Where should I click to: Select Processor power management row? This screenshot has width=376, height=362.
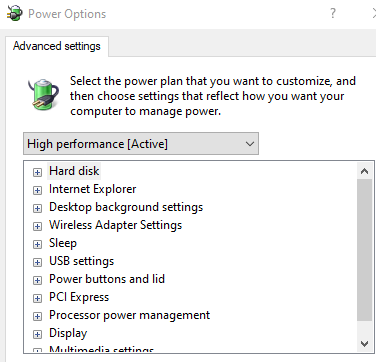(x=129, y=315)
